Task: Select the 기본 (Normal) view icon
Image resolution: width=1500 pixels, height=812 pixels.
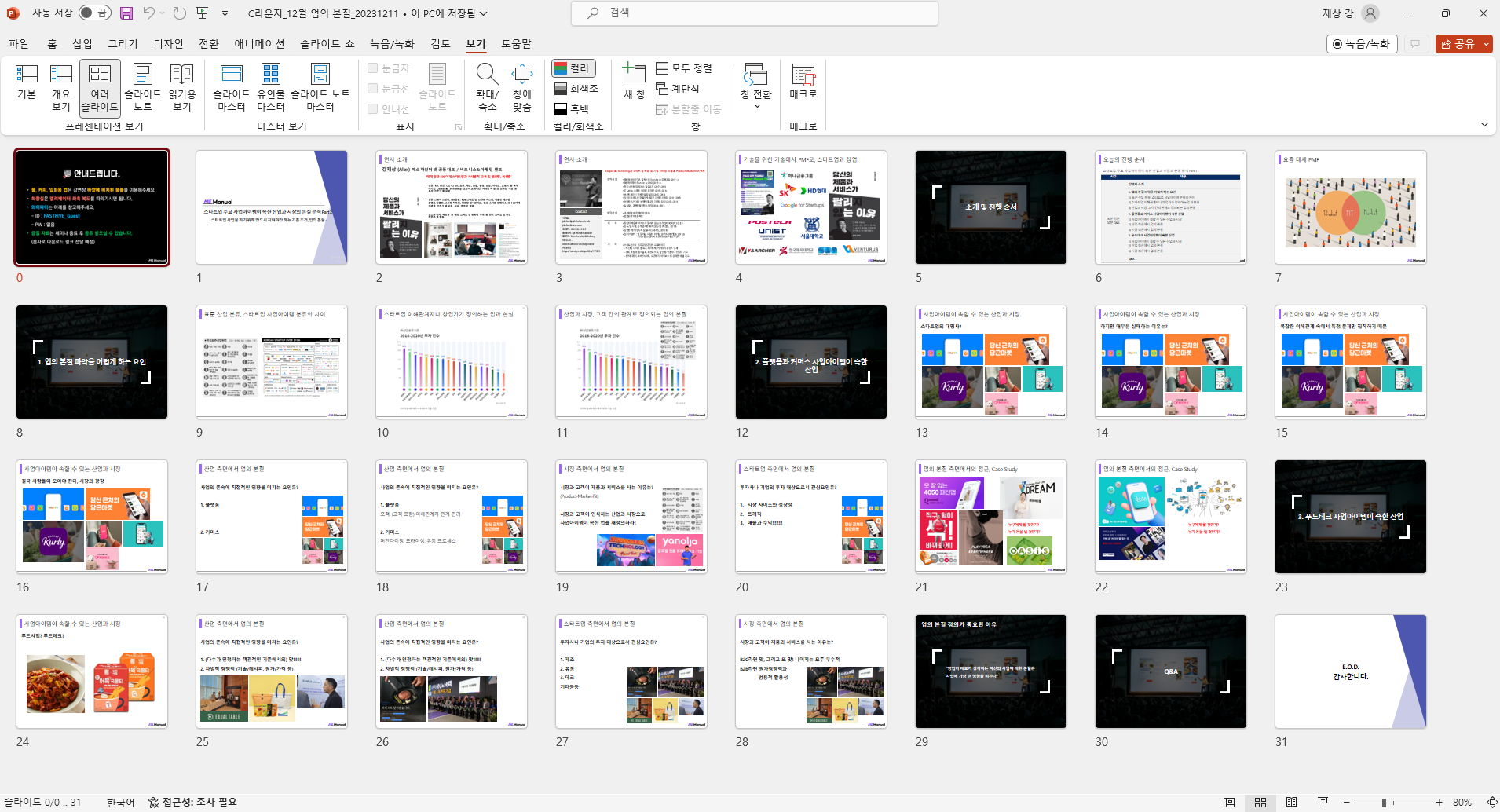Action: [27, 82]
